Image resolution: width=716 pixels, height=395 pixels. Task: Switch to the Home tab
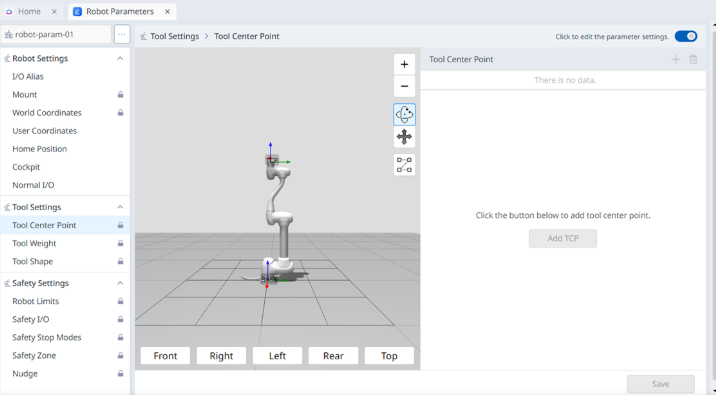click(x=29, y=11)
